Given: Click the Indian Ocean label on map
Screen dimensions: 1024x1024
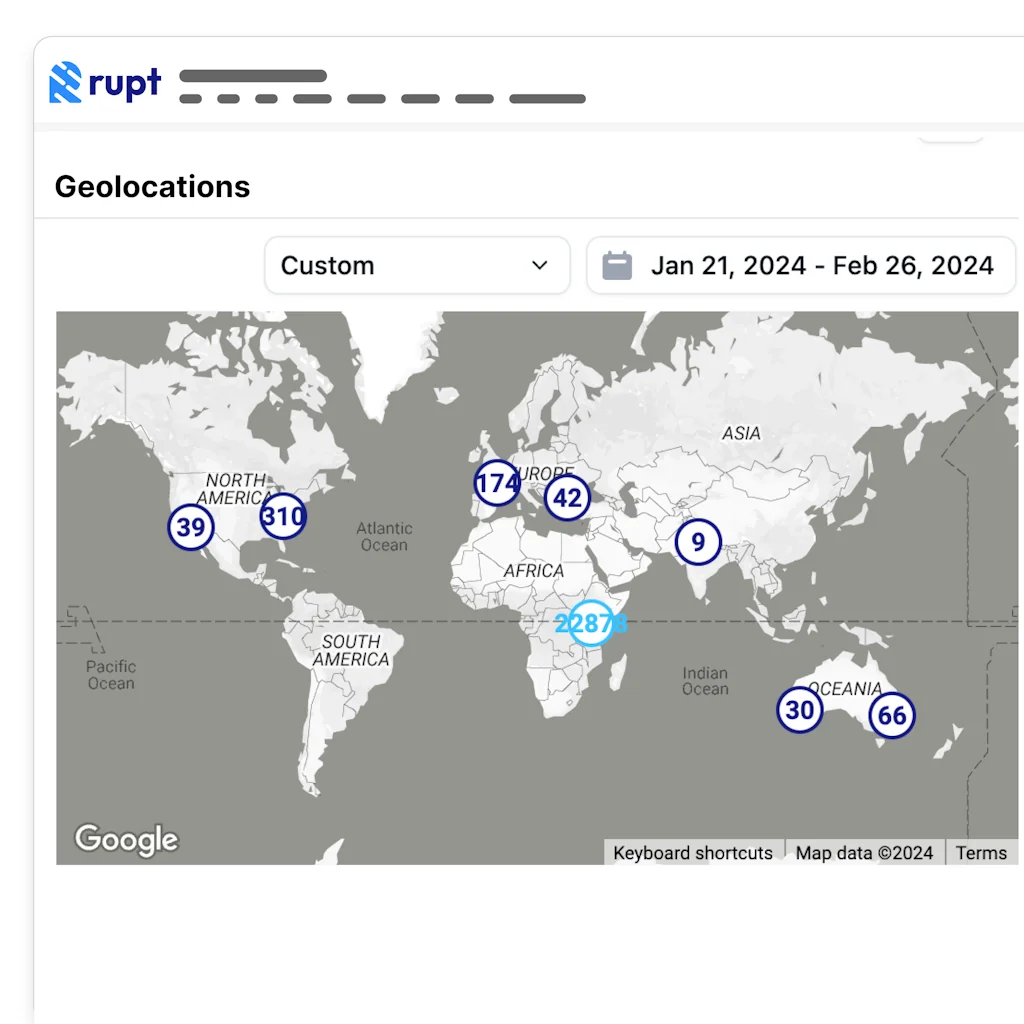Looking at the screenshot, I should tap(705, 681).
